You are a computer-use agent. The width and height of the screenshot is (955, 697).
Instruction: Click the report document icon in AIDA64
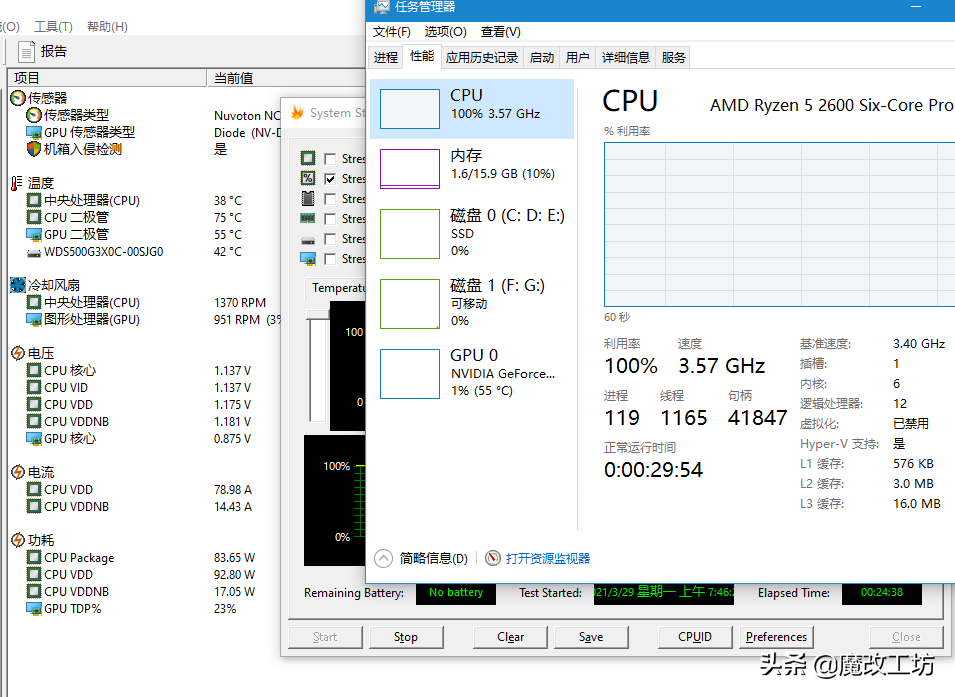pos(26,52)
